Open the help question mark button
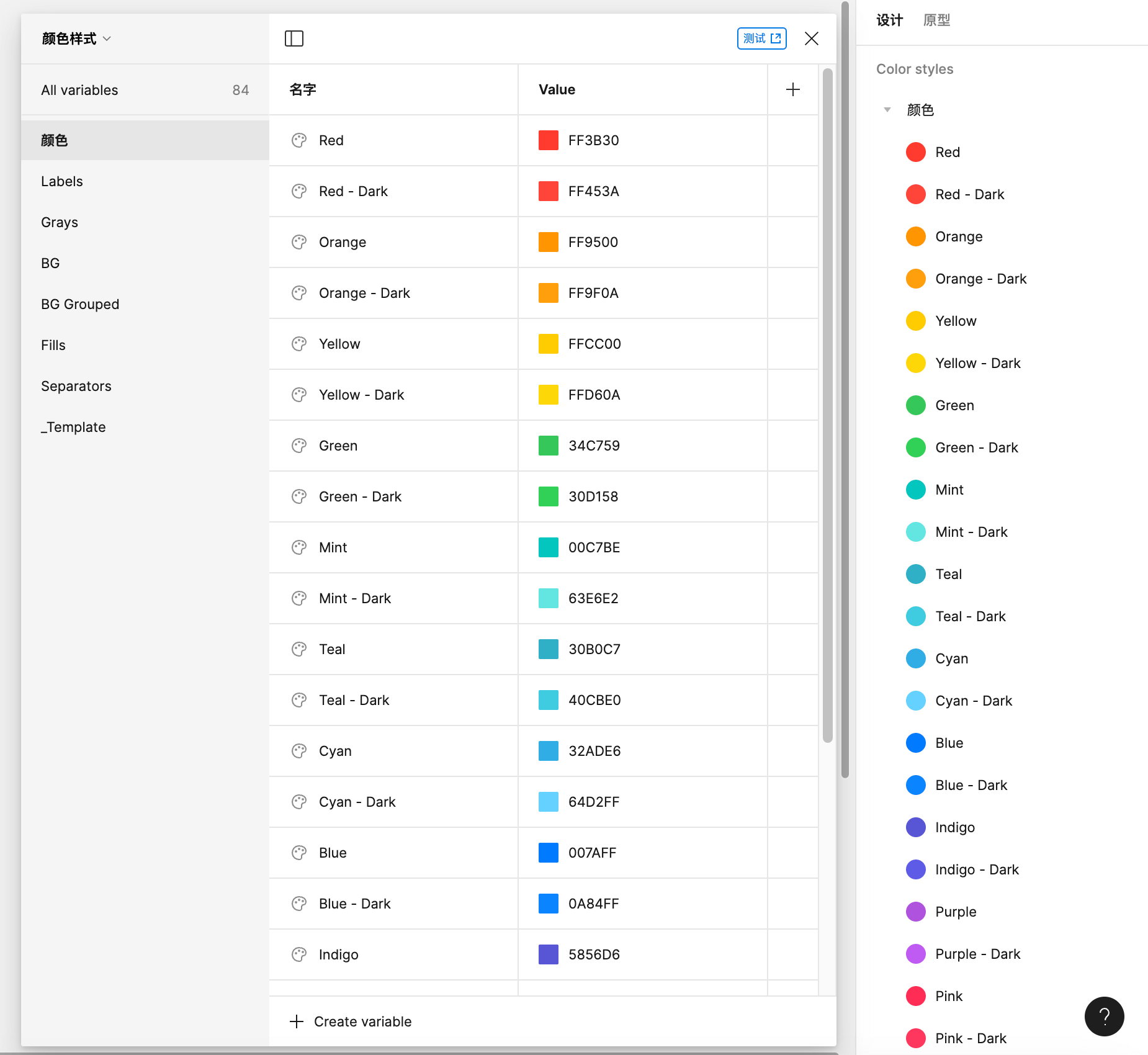This screenshot has width=1148, height=1055. click(x=1104, y=1016)
